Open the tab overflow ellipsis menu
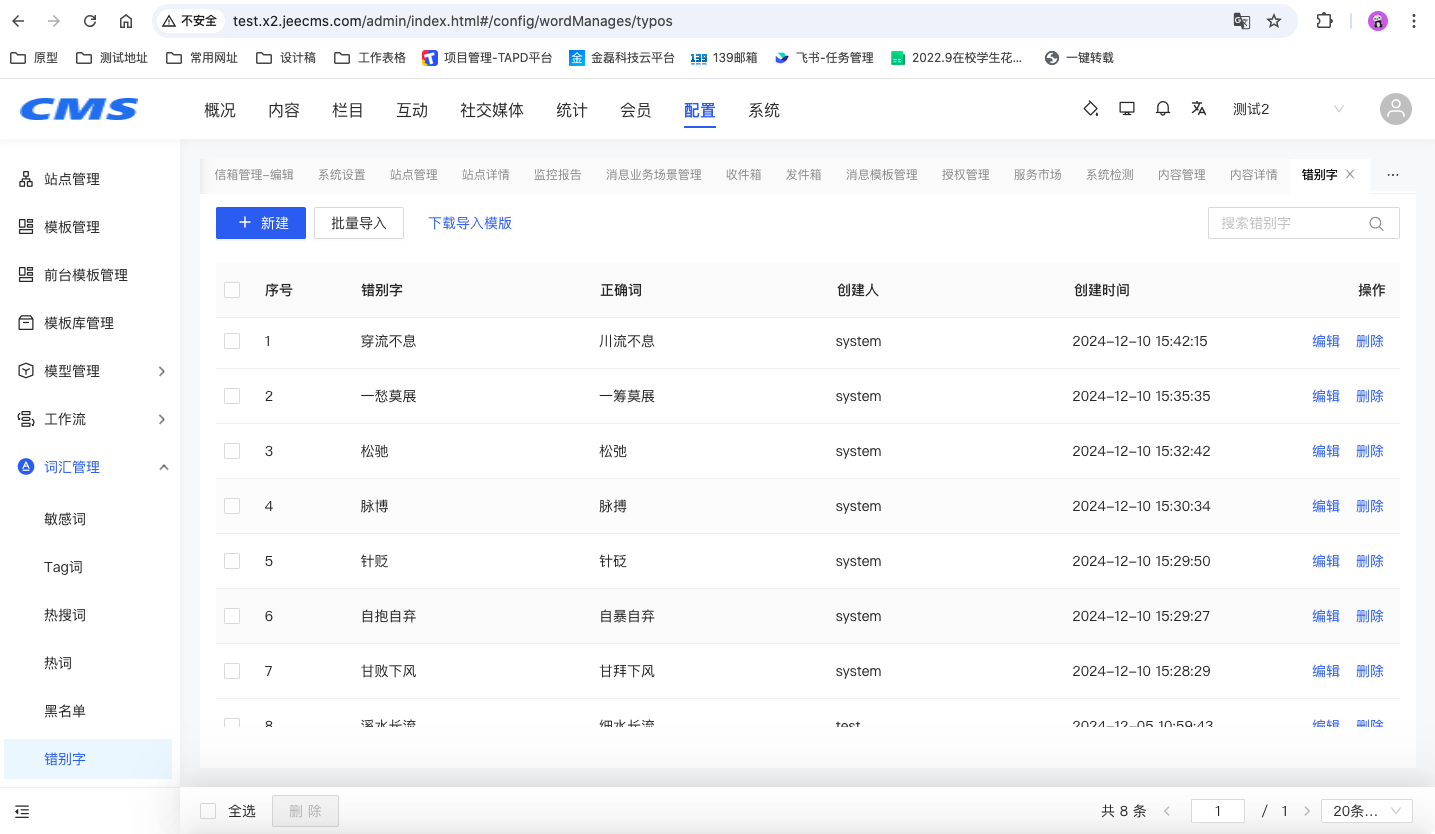Image resolution: width=1435 pixels, height=834 pixels. click(1393, 174)
